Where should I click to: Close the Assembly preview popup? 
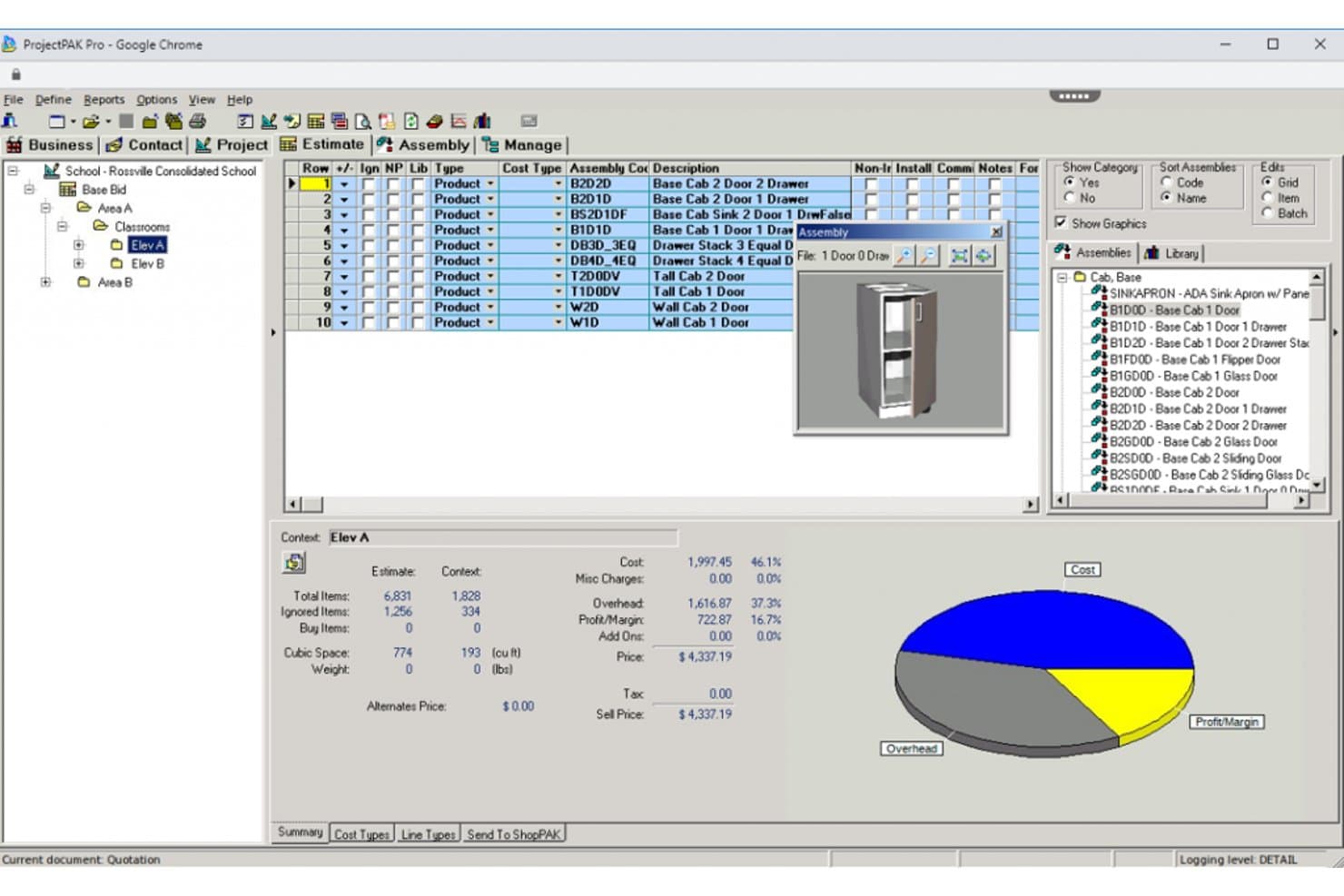[996, 231]
